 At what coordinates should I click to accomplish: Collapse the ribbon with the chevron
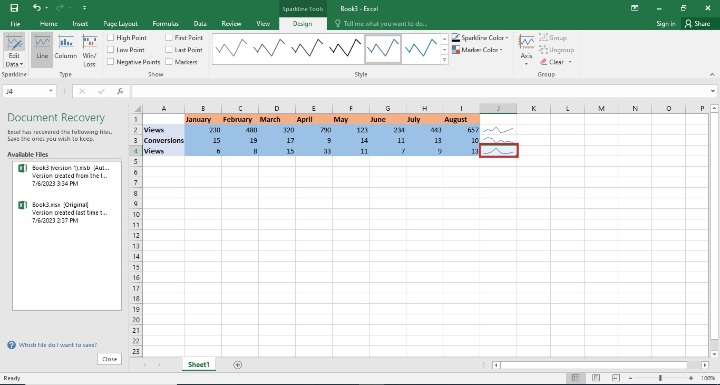coord(712,74)
